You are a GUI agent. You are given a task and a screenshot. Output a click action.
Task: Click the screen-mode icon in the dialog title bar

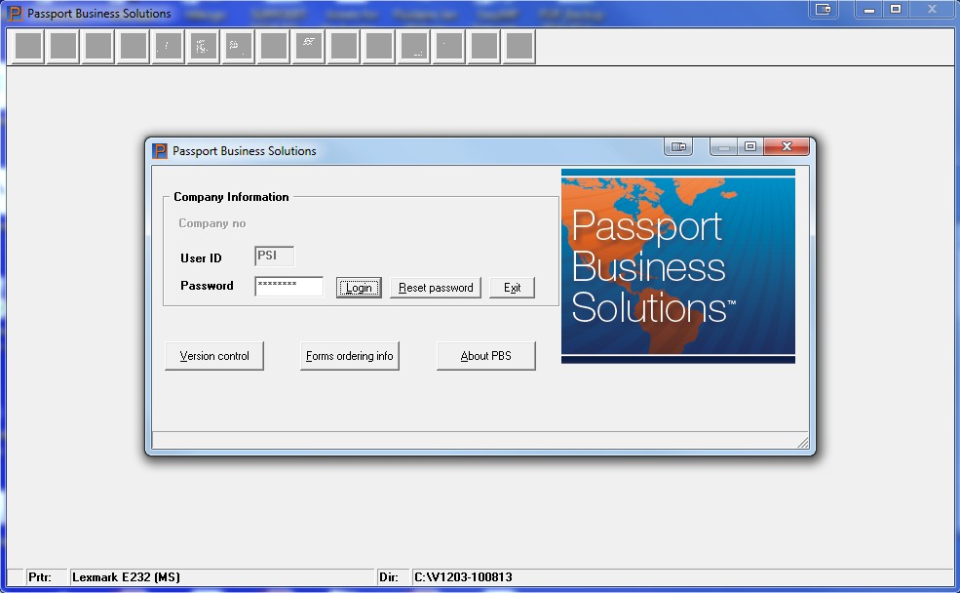click(x=678, y=147)
